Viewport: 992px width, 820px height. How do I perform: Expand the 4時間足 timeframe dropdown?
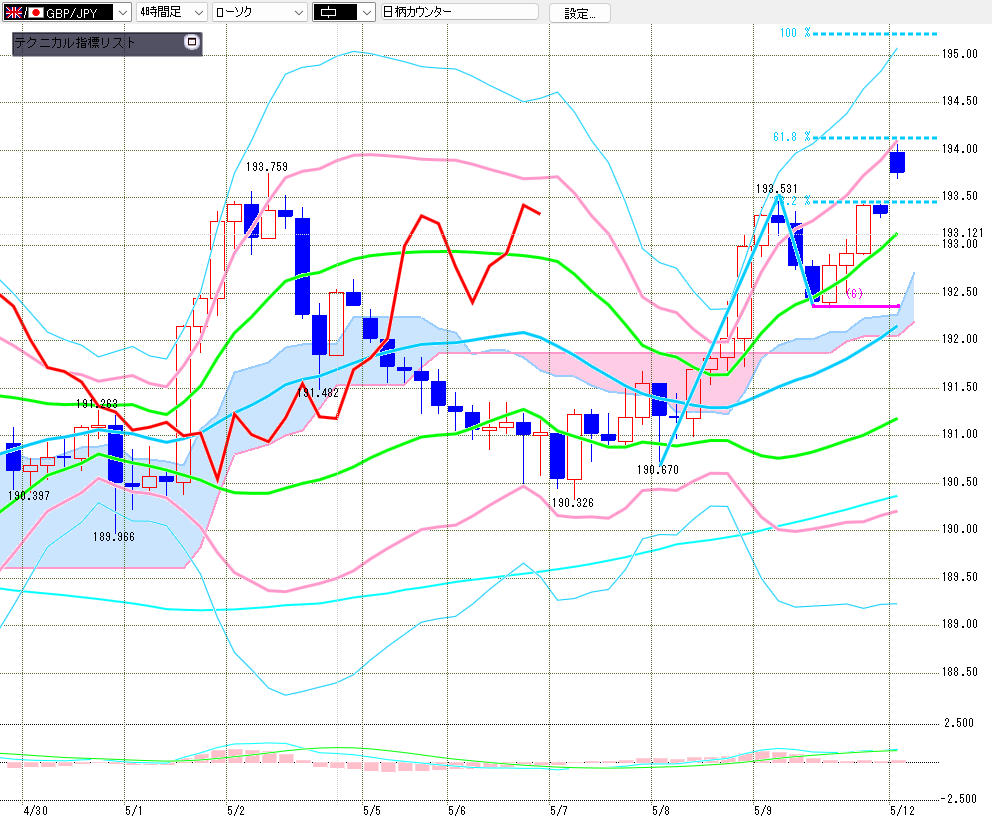tap(196, 12)
